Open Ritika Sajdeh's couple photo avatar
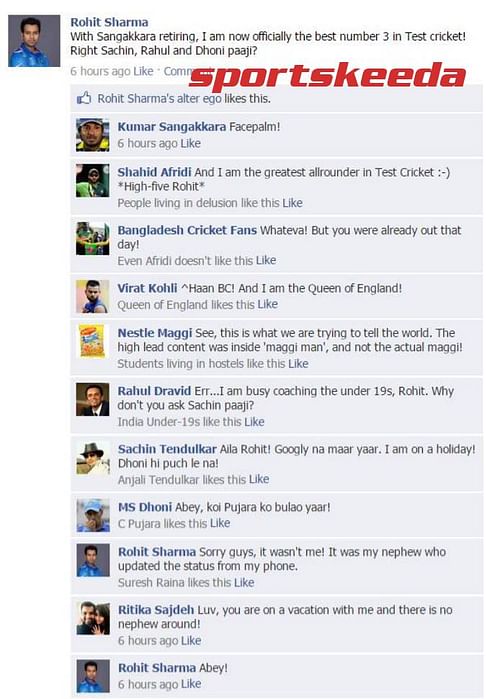500x699 pixels. (x=92, y=618)
